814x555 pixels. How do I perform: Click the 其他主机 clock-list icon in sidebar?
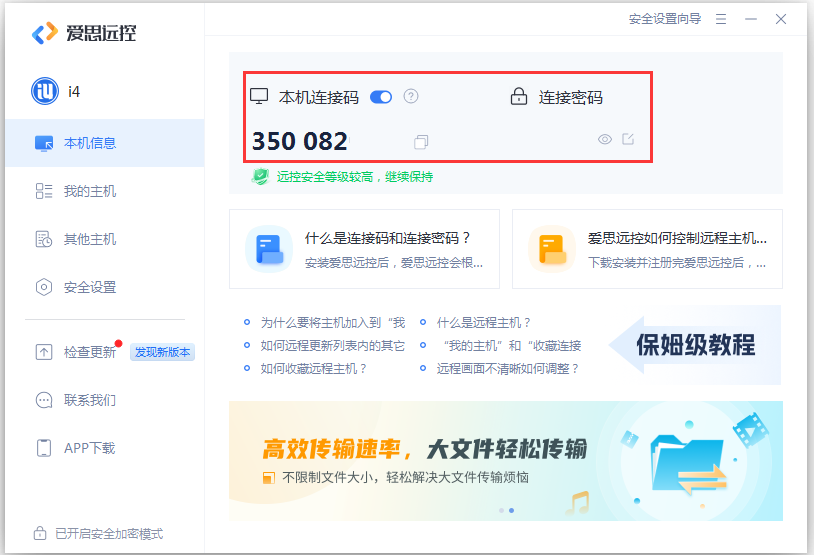click(x=44, y=239)
